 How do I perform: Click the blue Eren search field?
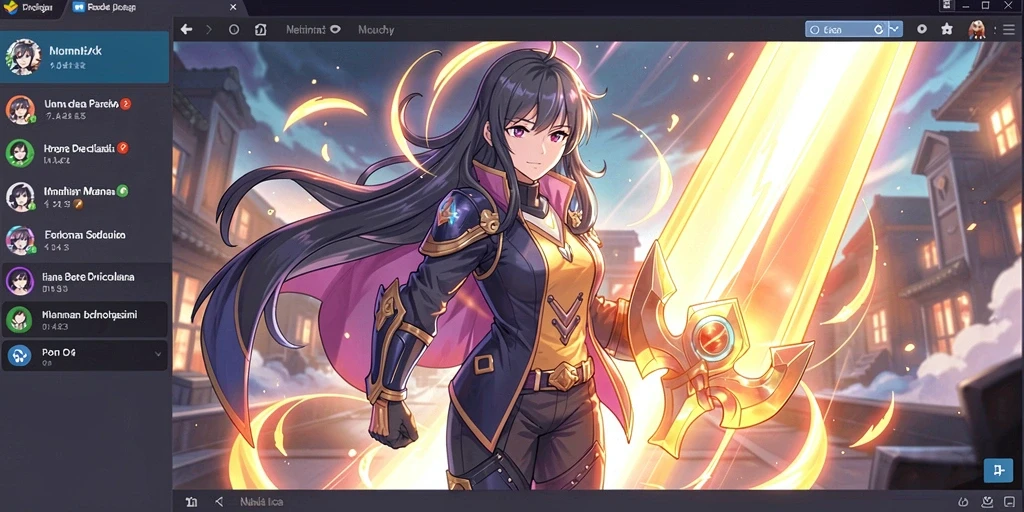854,29
